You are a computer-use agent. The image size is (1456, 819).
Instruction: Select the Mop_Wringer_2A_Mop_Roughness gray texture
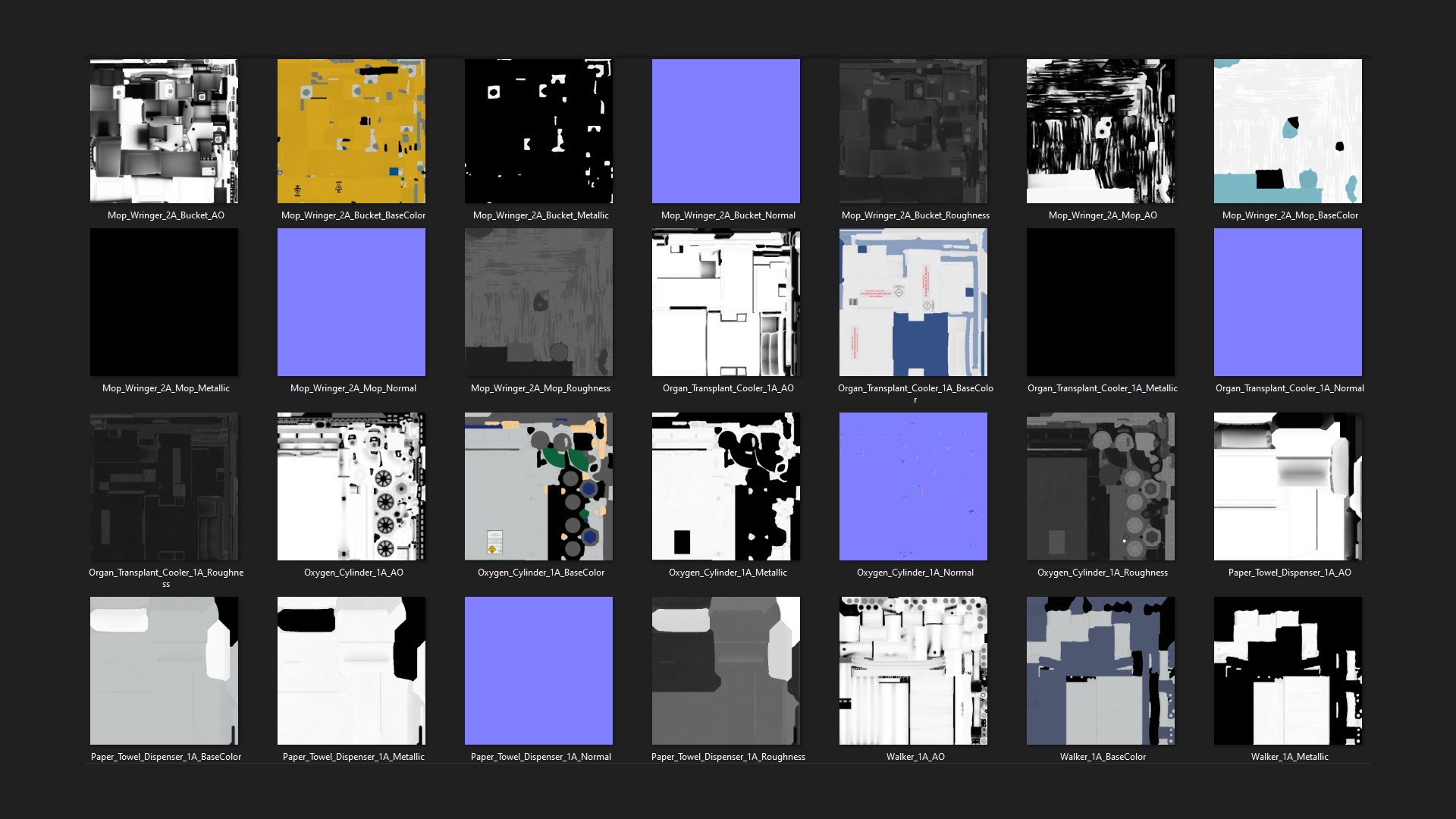[x=538, y=302]
